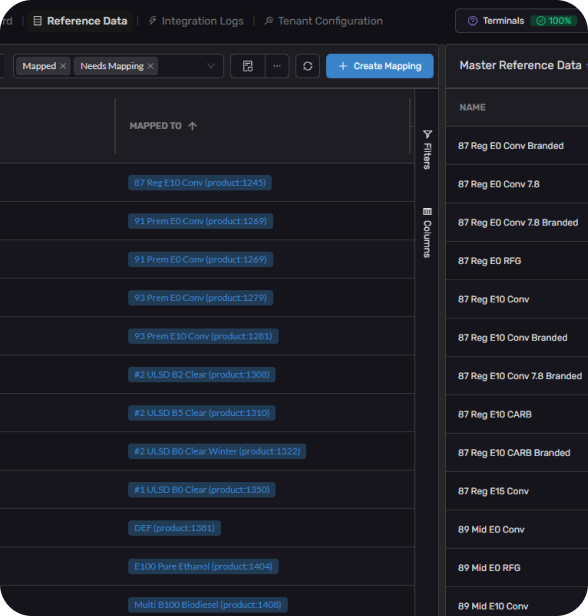Switch to the Integration Logs tab
588x616 pixels.
(x=196, y=21)
